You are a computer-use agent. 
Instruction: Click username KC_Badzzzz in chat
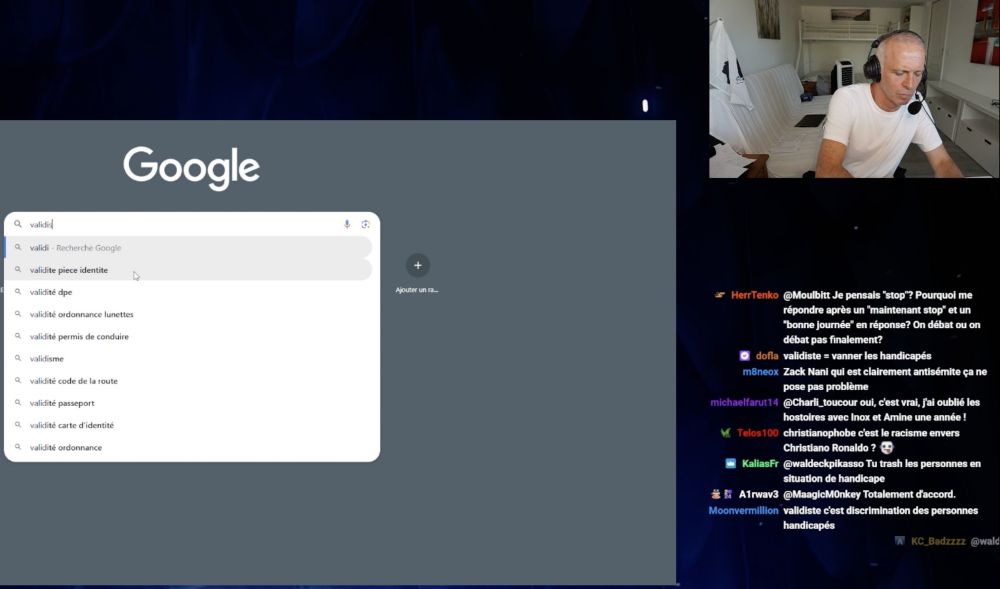(938, 541)
